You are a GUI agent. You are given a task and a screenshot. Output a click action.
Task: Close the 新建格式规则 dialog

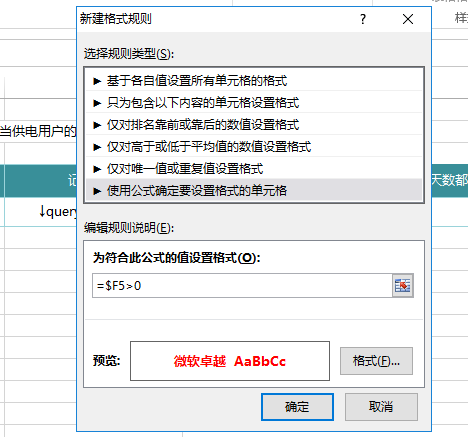click(x=408, y=19)
